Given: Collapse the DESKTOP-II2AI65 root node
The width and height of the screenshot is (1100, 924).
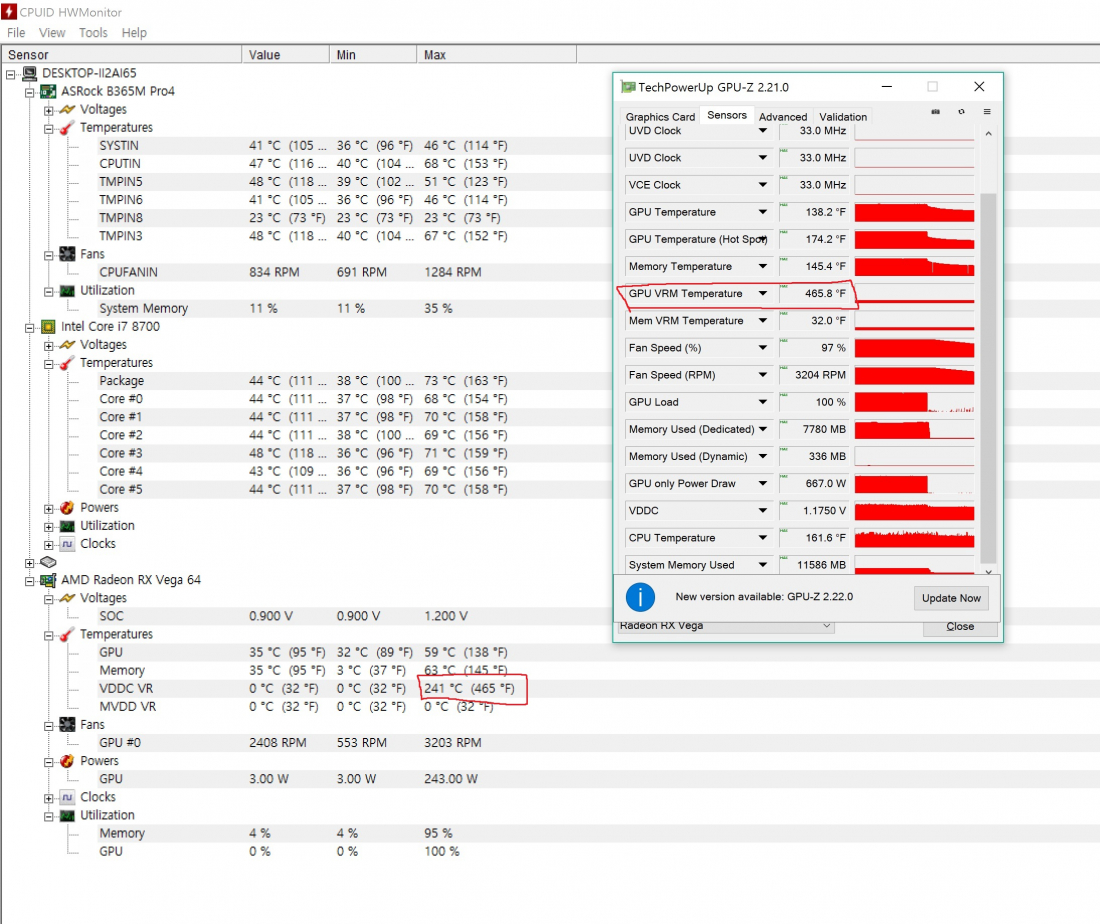Looking at the screenshot, I should click(x=11, y=74).
